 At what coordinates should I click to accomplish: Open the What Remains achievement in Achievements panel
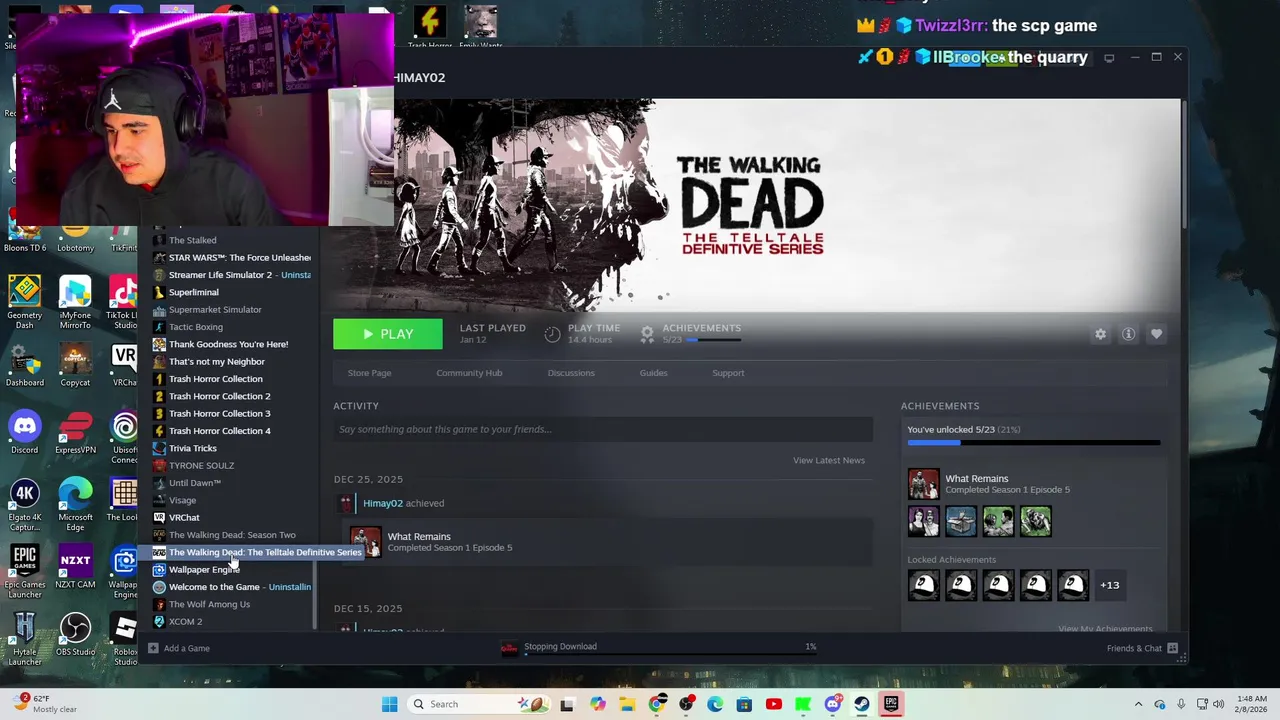coord(923,484)
